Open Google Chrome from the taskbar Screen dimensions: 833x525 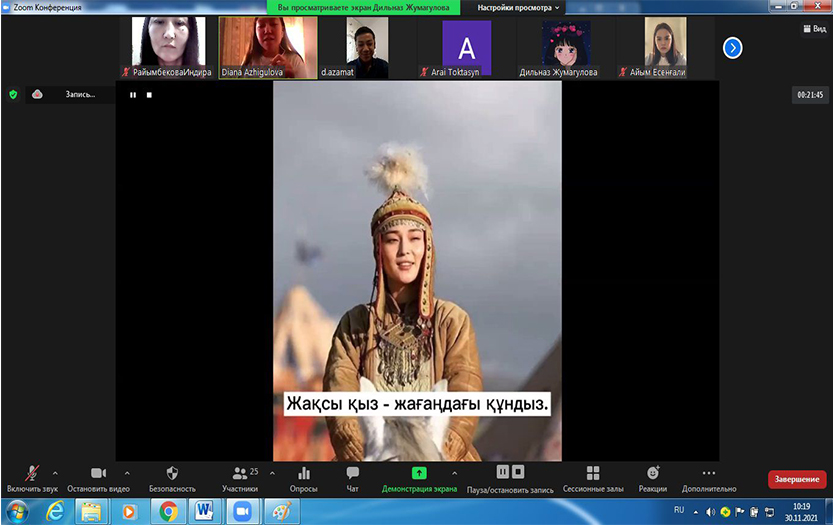[x=169, y=511]
